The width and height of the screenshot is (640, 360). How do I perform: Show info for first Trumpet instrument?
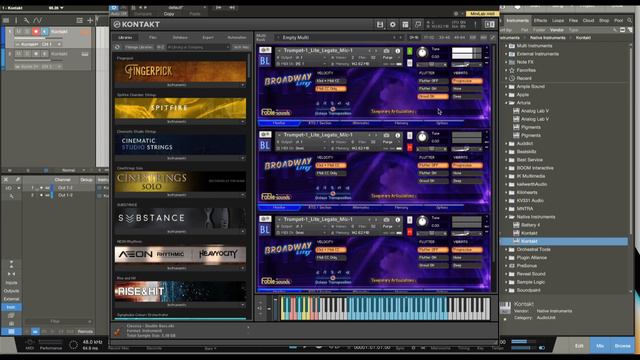point(398,51)
